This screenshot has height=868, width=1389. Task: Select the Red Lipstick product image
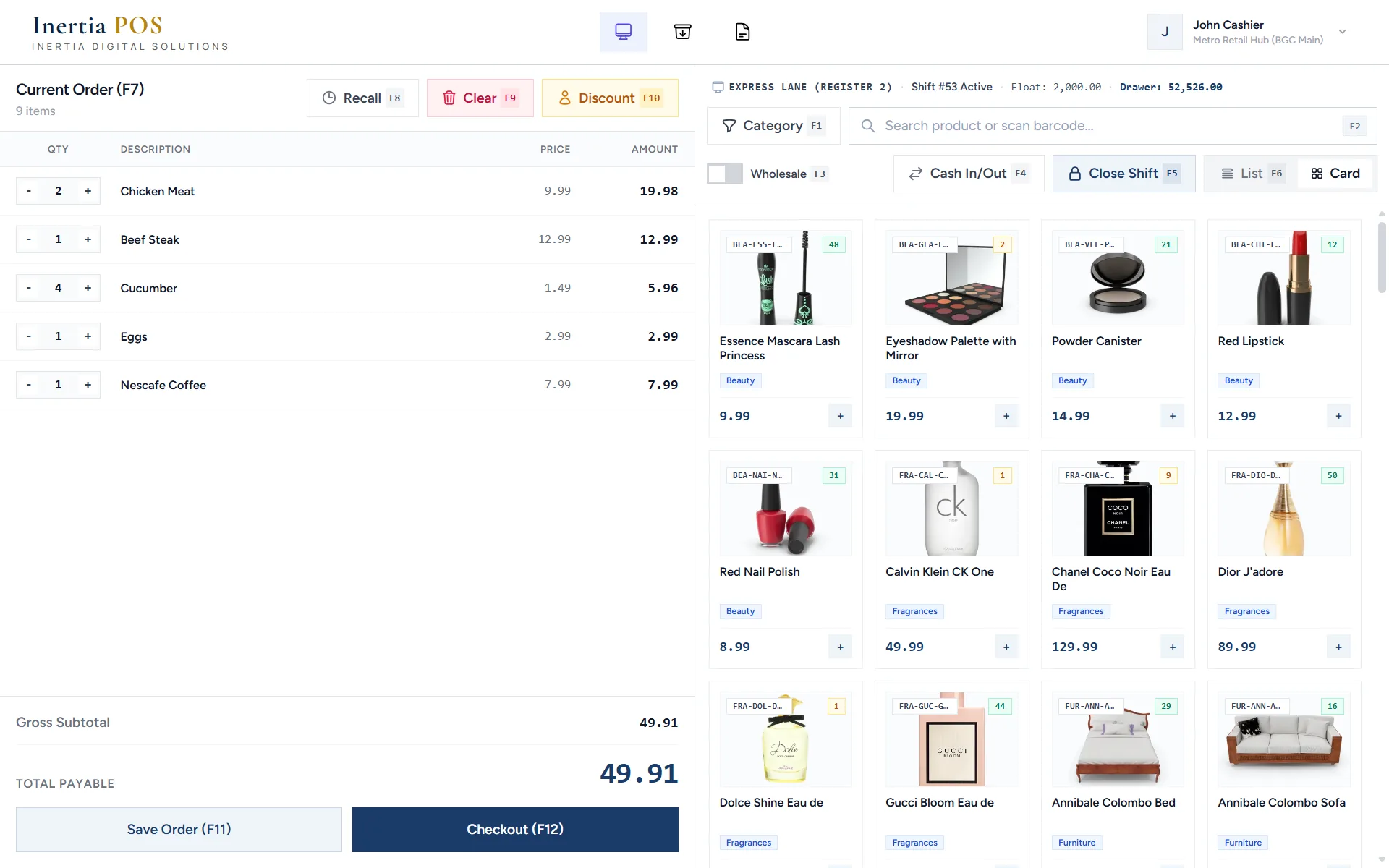(x=1284, y=278)
